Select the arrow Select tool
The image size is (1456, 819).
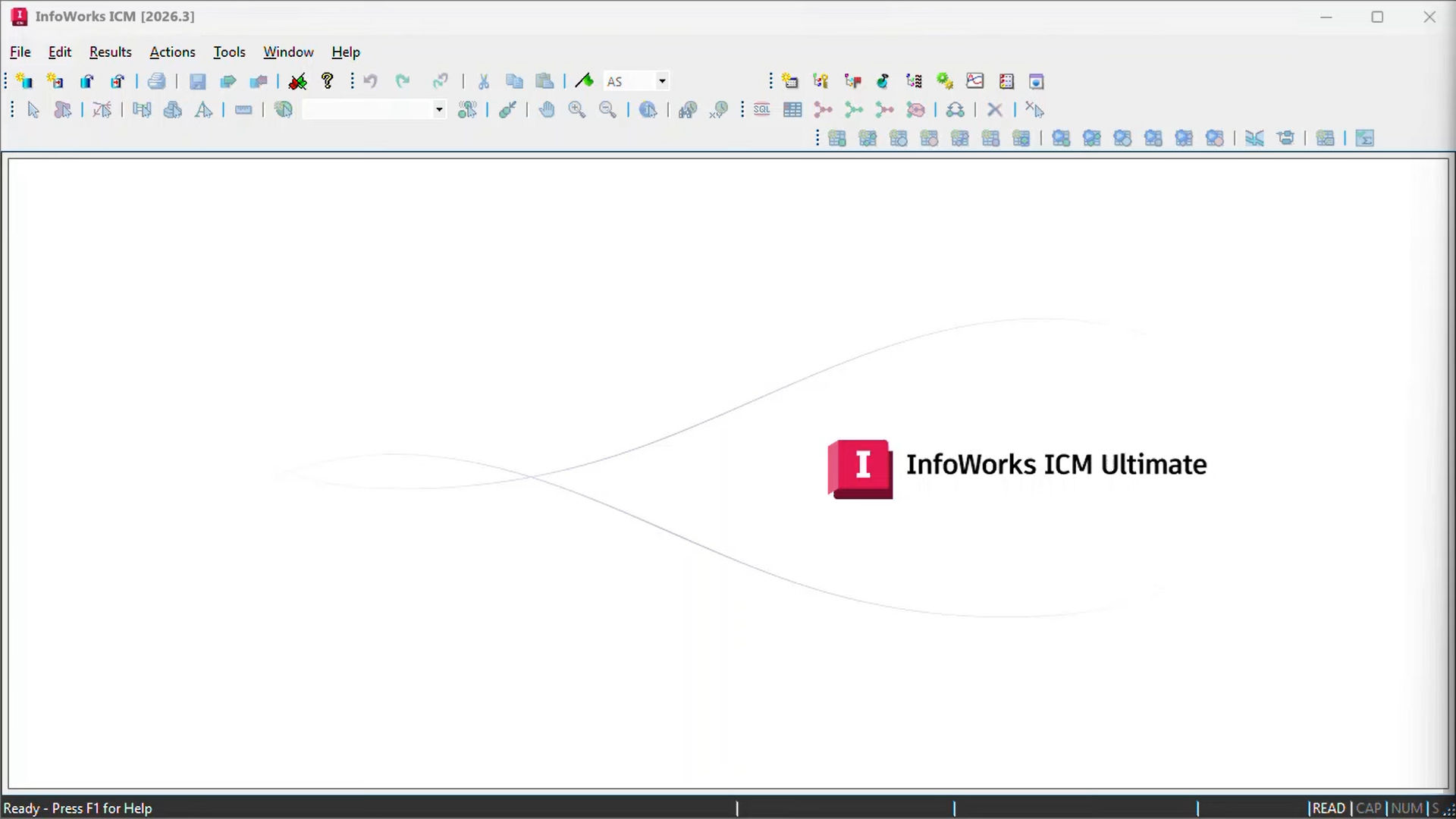(33, 110)
